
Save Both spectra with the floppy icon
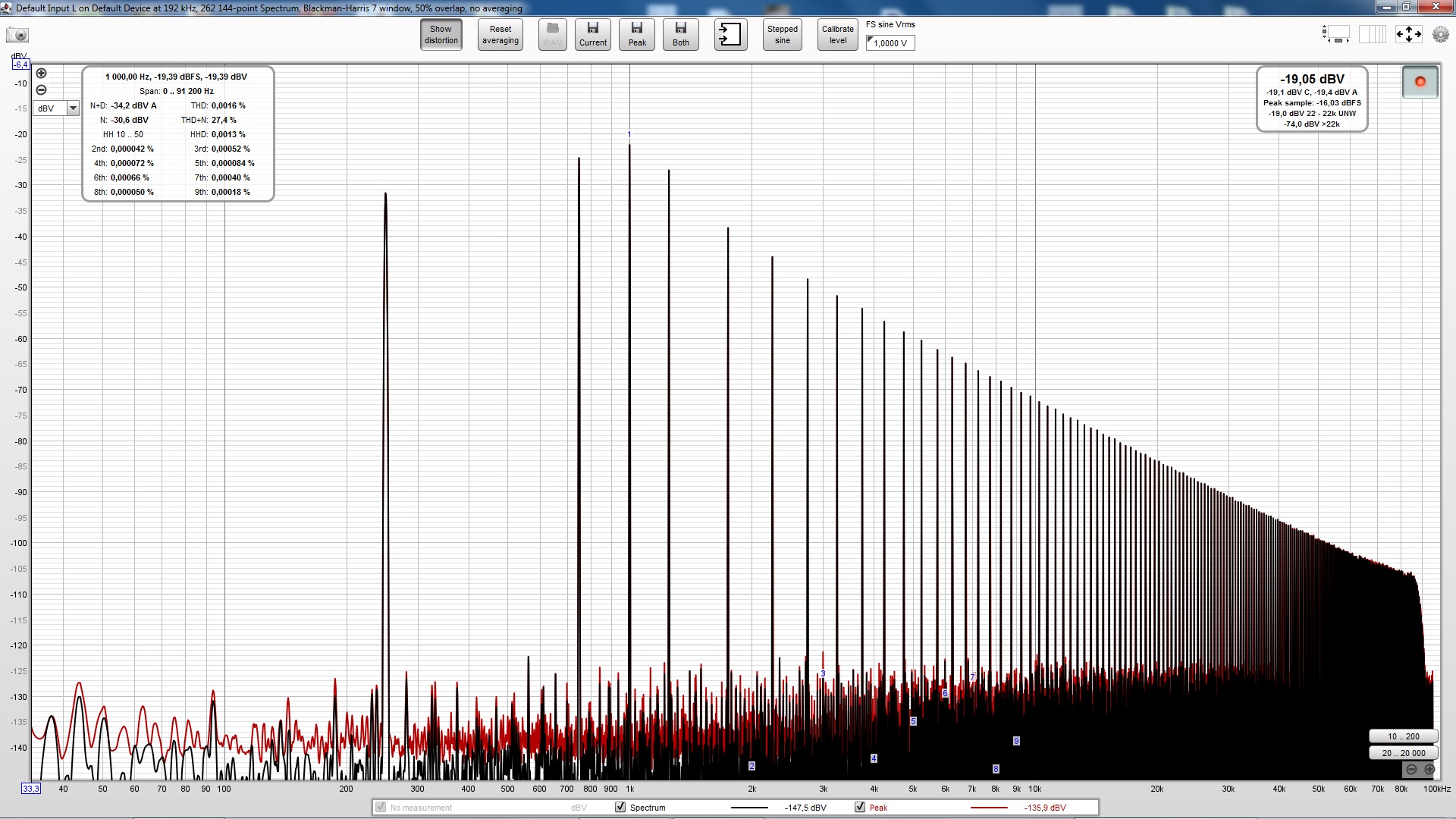680,34
